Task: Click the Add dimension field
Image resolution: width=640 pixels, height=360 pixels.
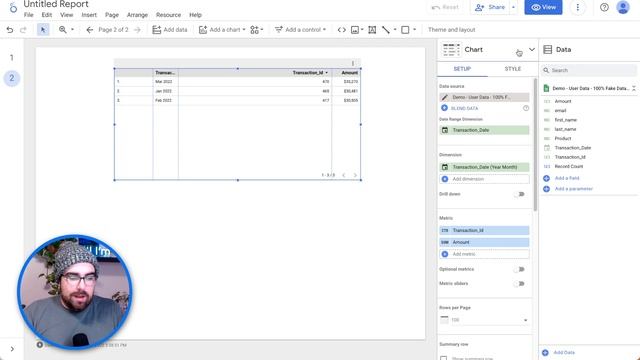Action: pyautogui.click(x=484, y=179)
